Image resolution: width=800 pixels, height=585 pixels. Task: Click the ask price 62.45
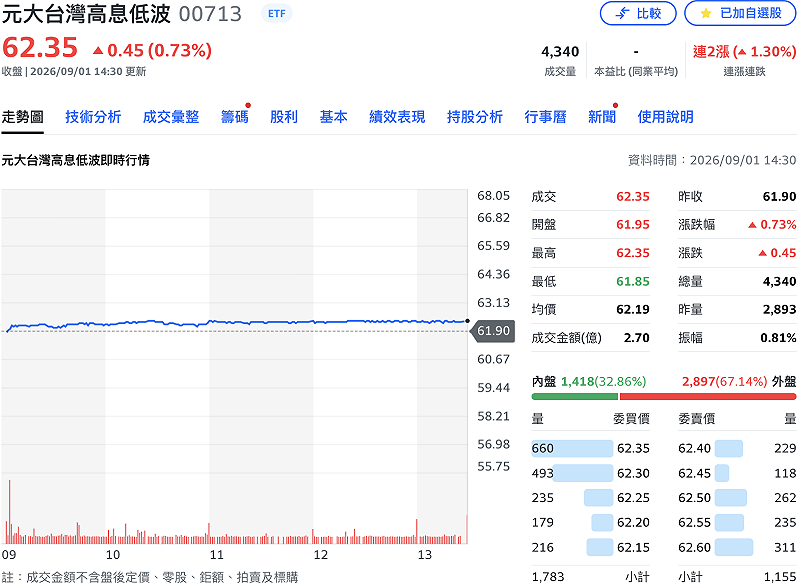[694, 473]
